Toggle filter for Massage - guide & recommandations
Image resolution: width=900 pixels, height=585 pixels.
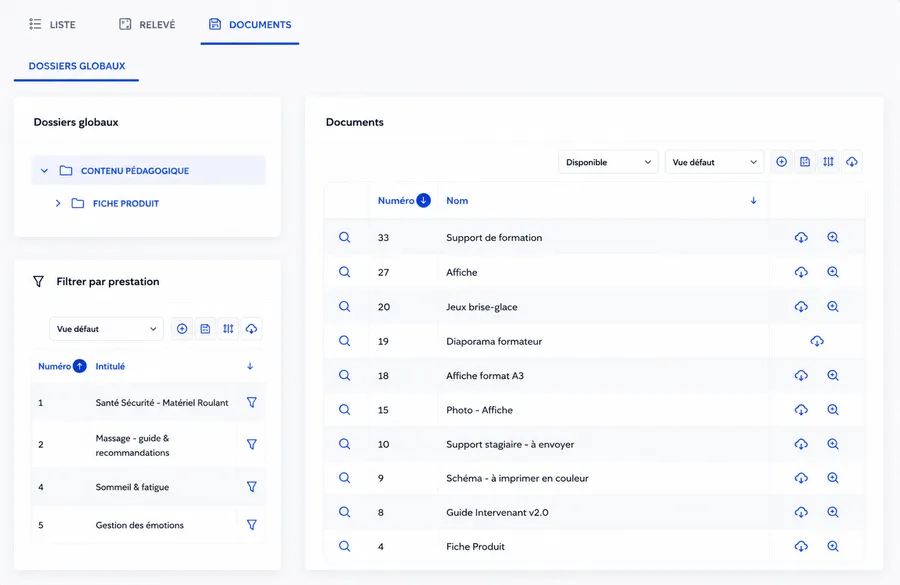pos(251,444)
